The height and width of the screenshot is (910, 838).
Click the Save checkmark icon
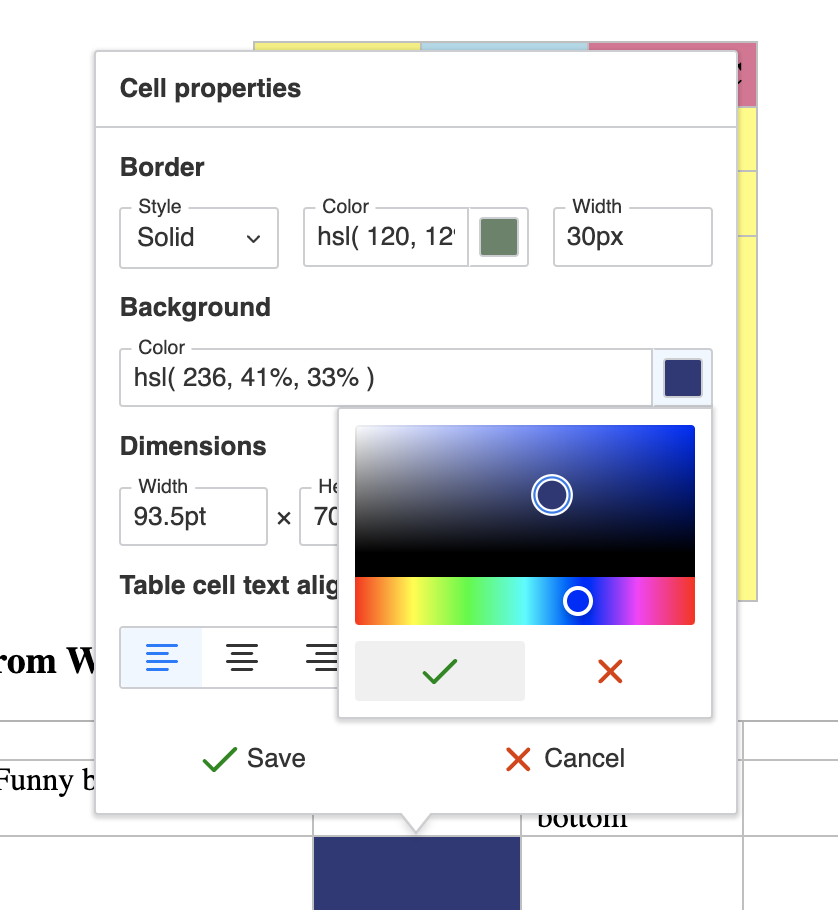[x=218, y=759]
